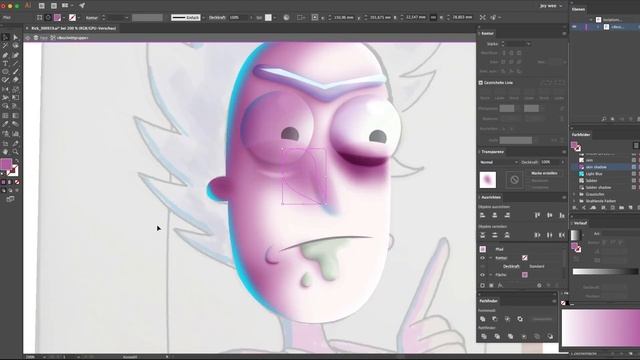Click the Minus Back pathfinder icon
The height and width of the screenshot is (360, 640).
pos(550,336)
